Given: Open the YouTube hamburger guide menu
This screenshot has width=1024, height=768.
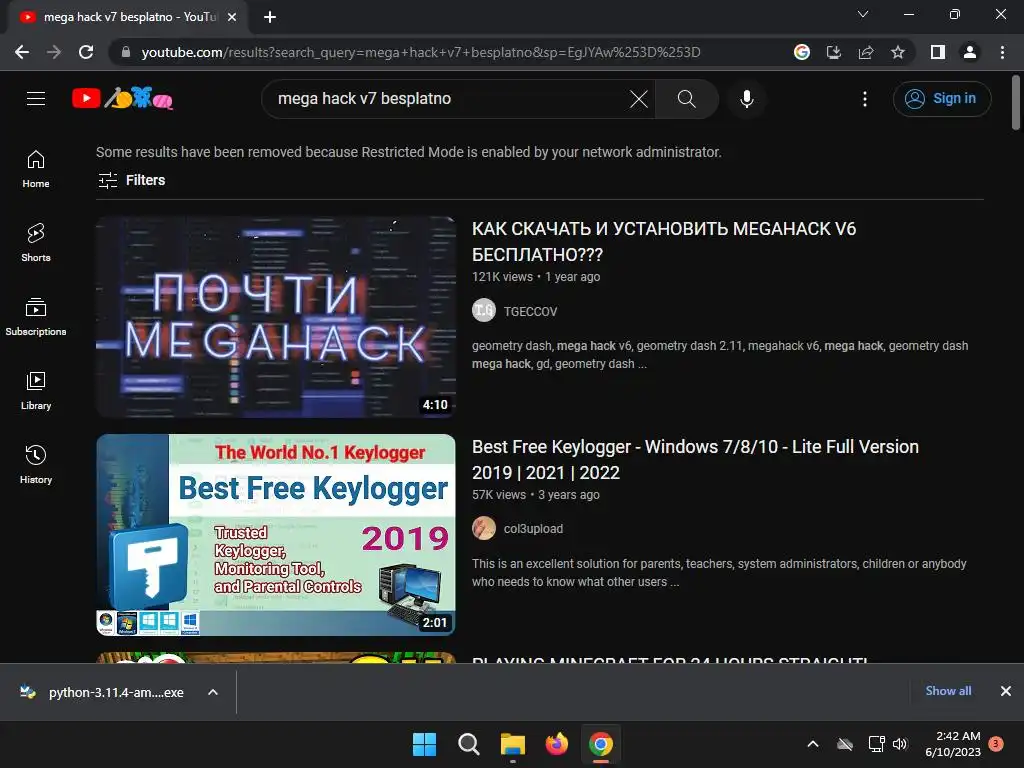Looking at the screenshot, I should click(36, 99).
